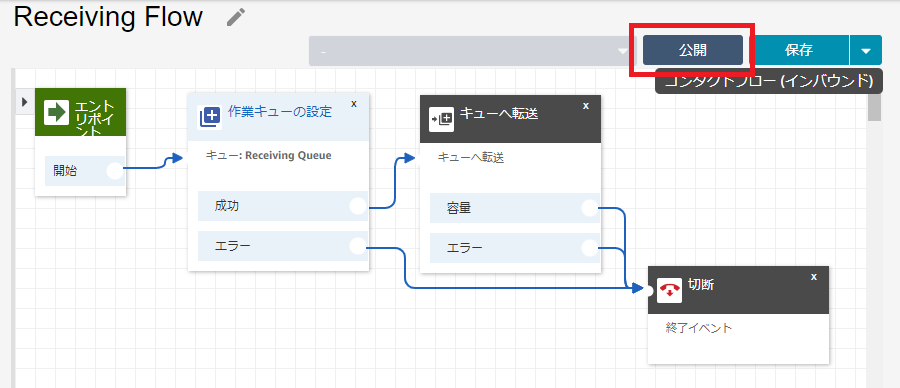Click the 作業キューの設定 エラー connector circle
Viewport: 900px width, 388px height.
point(358,246)
